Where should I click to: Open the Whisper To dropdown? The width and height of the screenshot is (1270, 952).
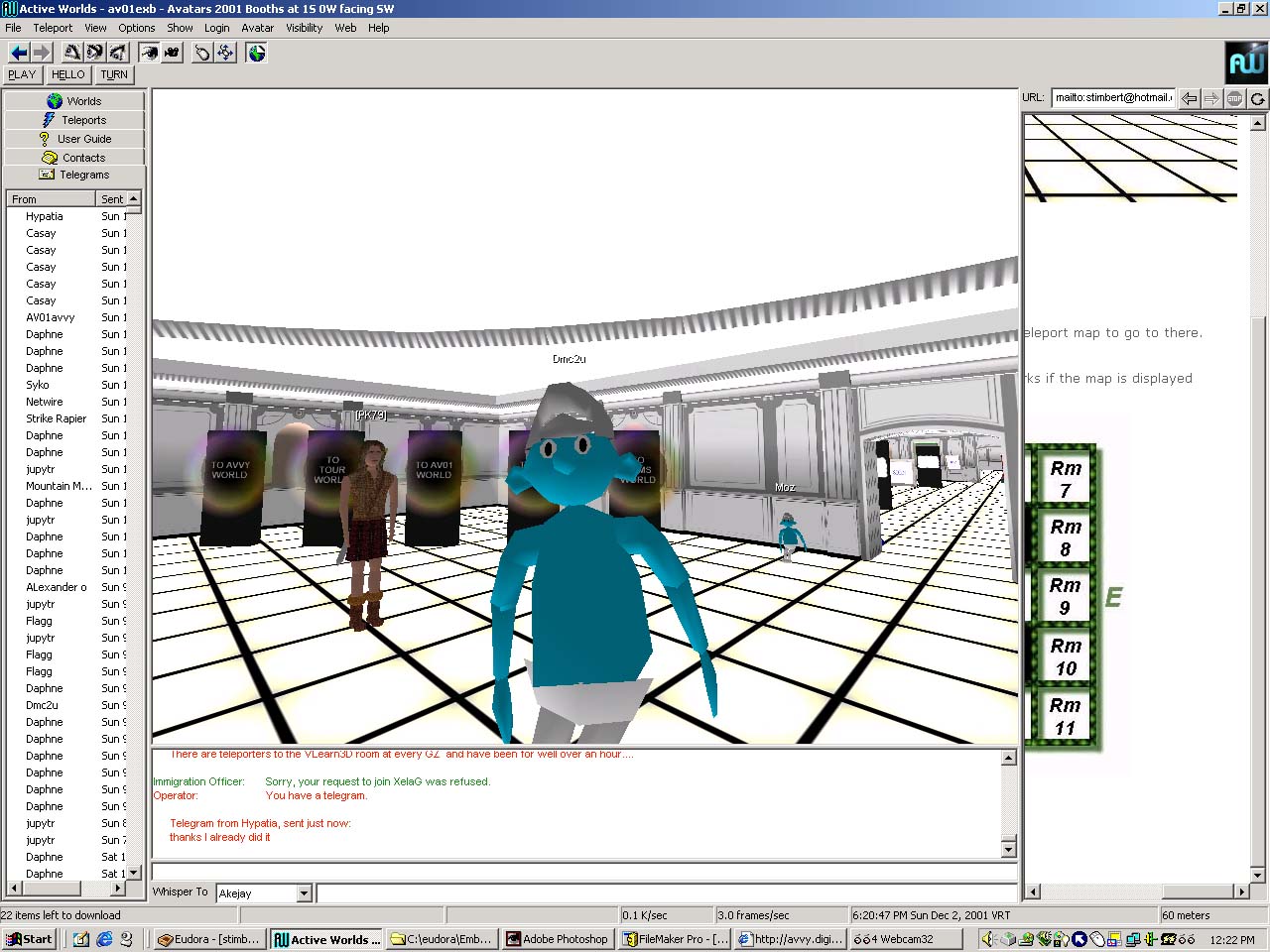click(x=304, y=893)
